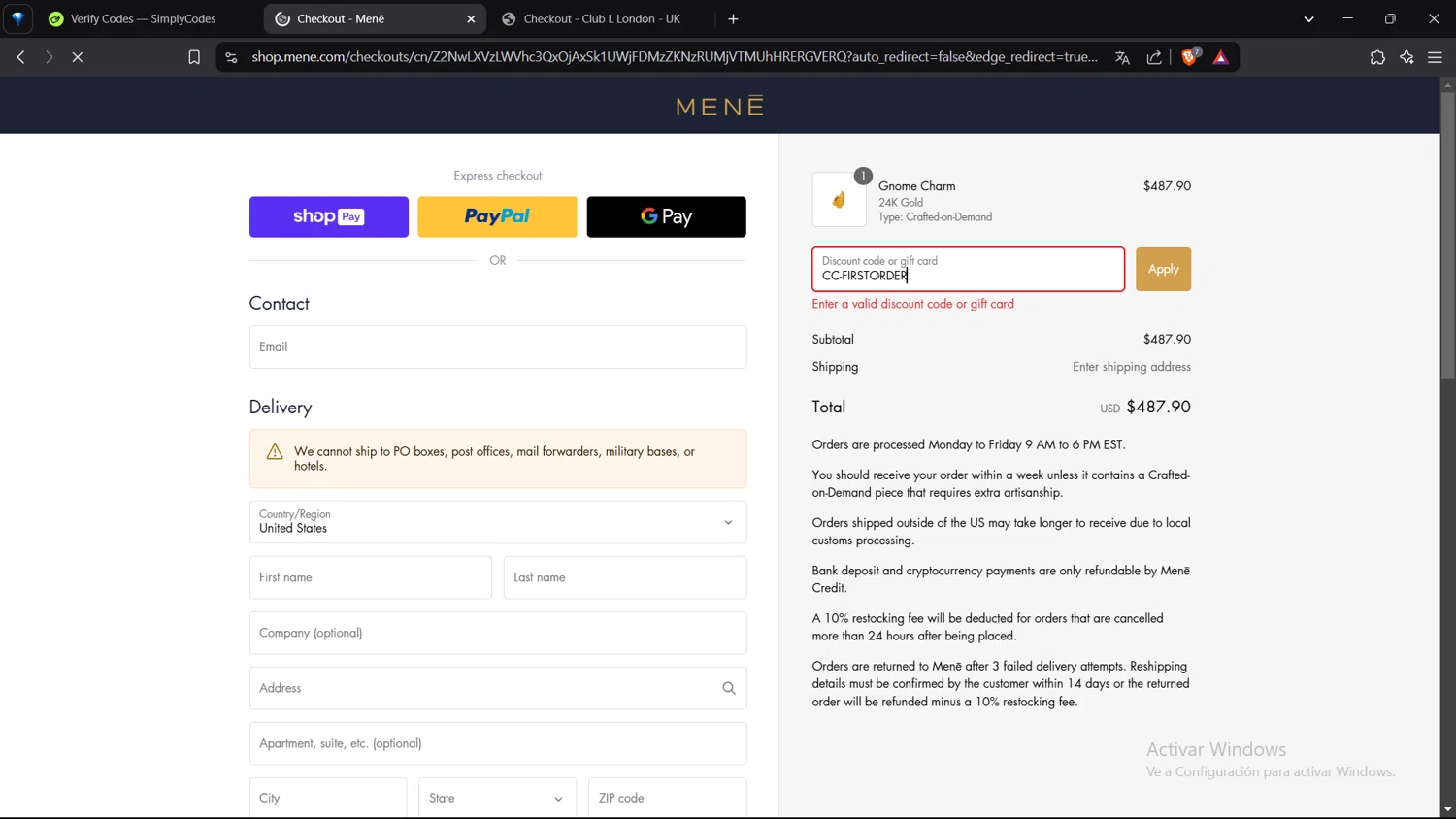Open new tab with plus button
1456x819 pixels.
click(733, 18)
